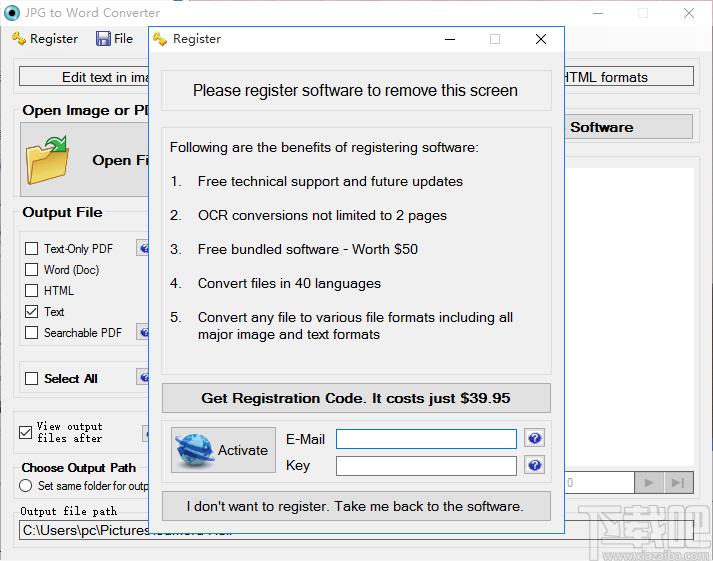Open Register menu in main window
The width and height of the screenshot is (713, 561).
pyautogui.click(x=45, y=39)
